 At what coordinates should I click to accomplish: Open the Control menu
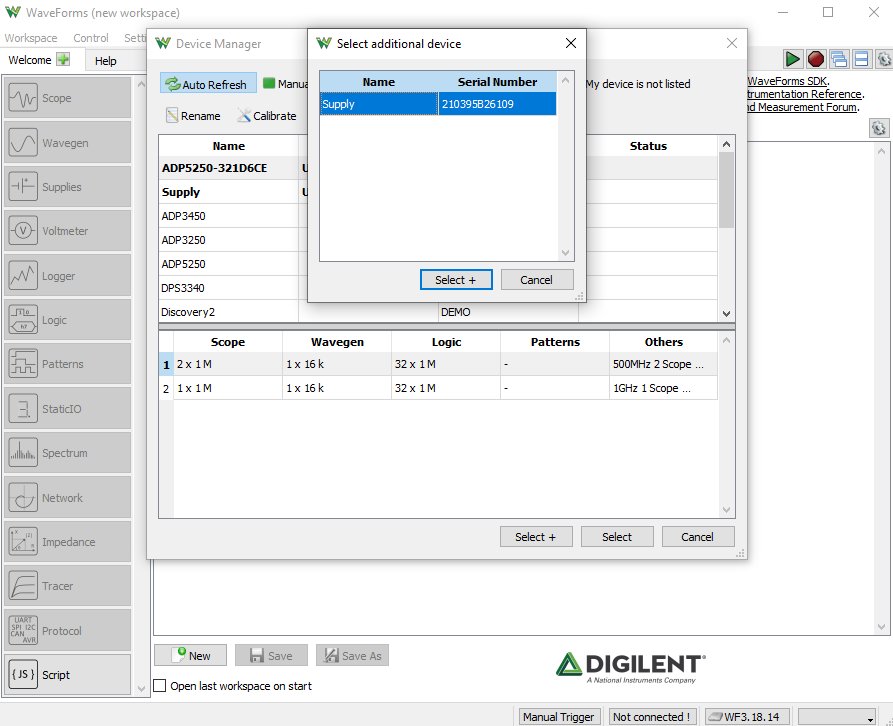click(91, 38)
